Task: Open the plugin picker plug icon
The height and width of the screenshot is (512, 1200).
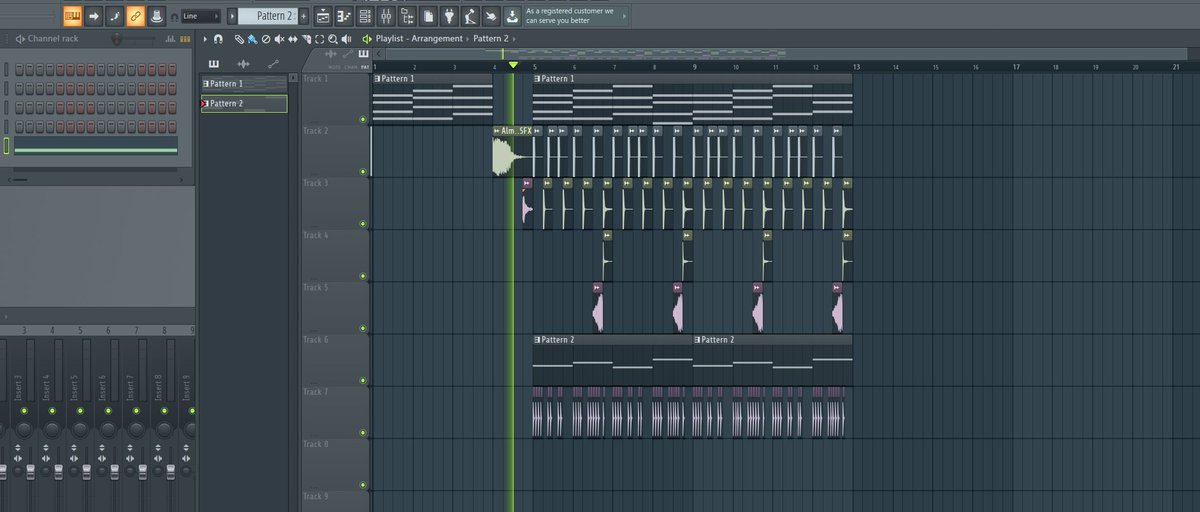Action: coord(450,16)
